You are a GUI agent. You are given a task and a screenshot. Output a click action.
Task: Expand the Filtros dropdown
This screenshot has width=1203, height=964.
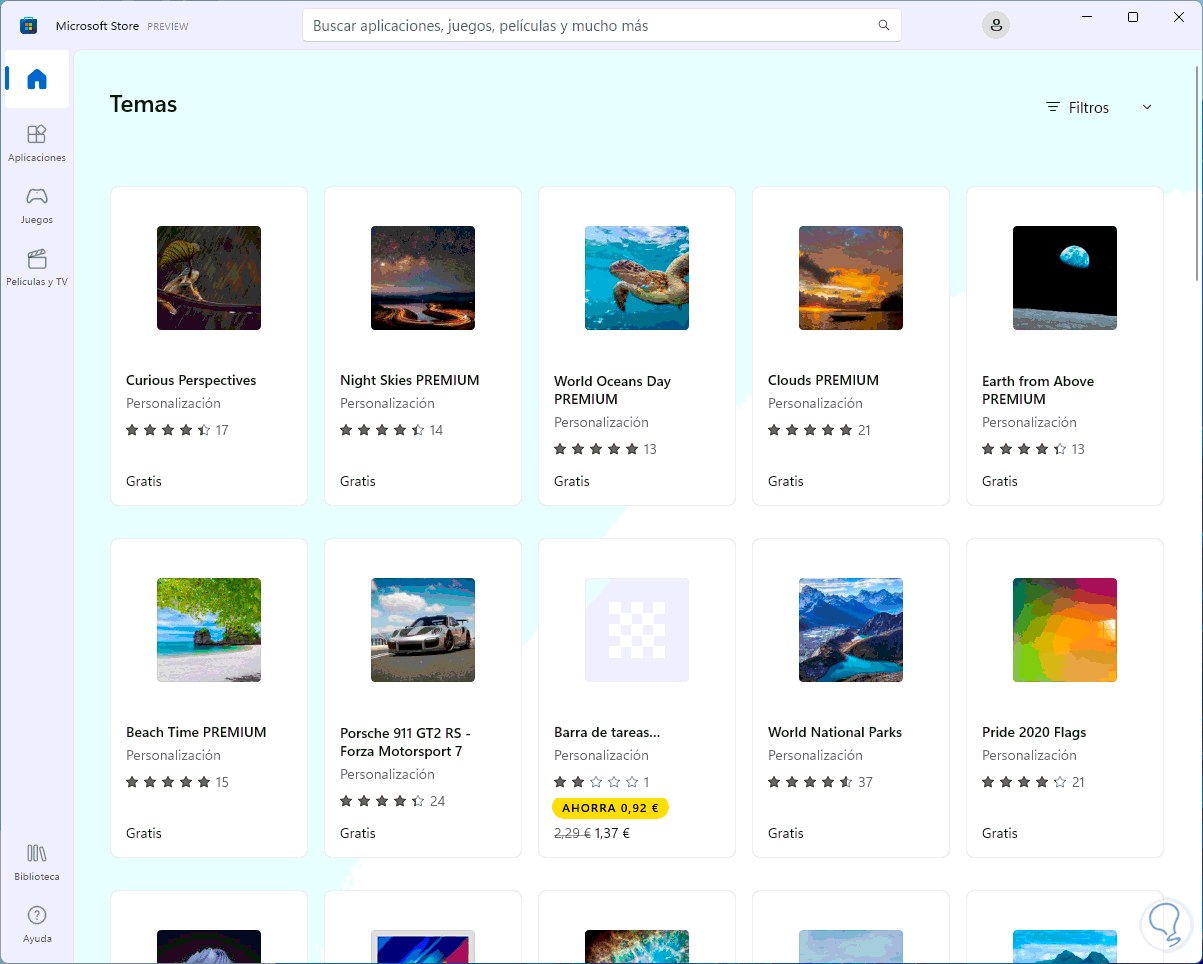1078,108
